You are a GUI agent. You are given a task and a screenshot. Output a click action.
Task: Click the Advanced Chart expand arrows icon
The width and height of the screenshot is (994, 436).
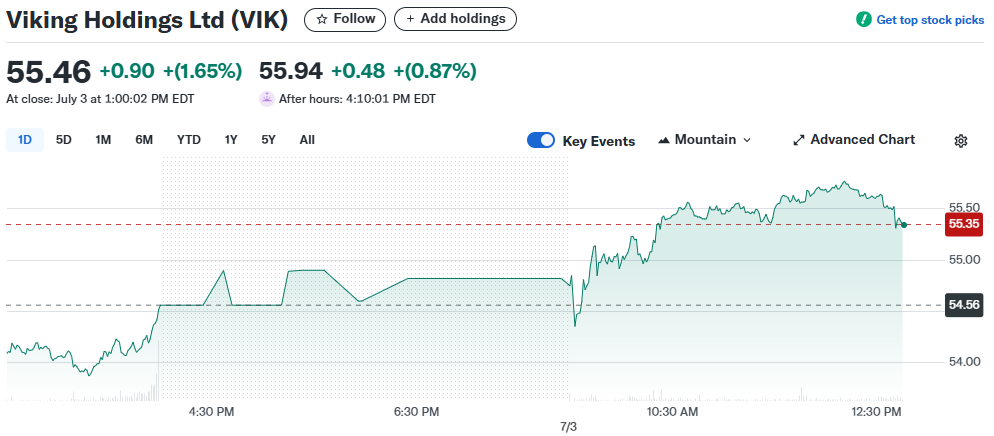pos(799,140)
